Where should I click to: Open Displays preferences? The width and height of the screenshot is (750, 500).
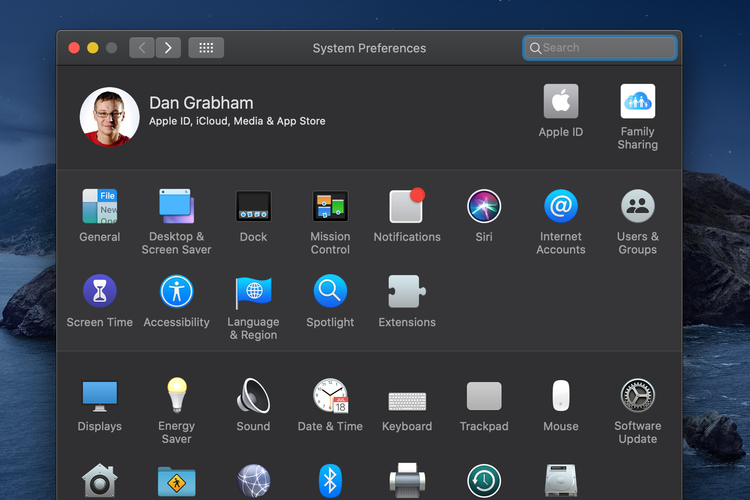(x=99, y=396)
